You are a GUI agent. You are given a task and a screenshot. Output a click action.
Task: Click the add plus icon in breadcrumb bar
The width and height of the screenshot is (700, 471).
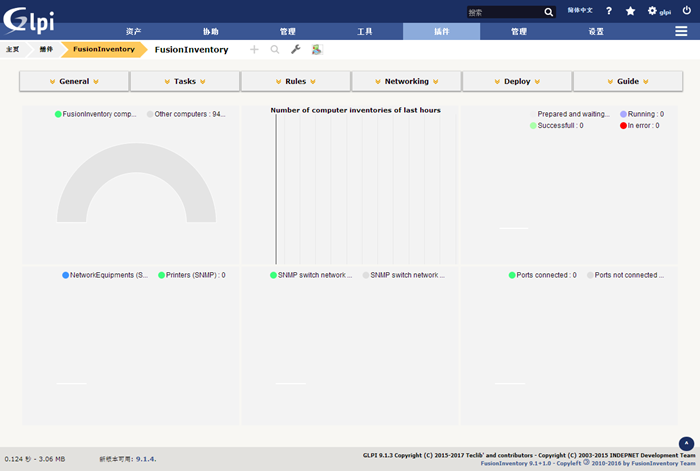pyautogui.click(x=254, y=50)
